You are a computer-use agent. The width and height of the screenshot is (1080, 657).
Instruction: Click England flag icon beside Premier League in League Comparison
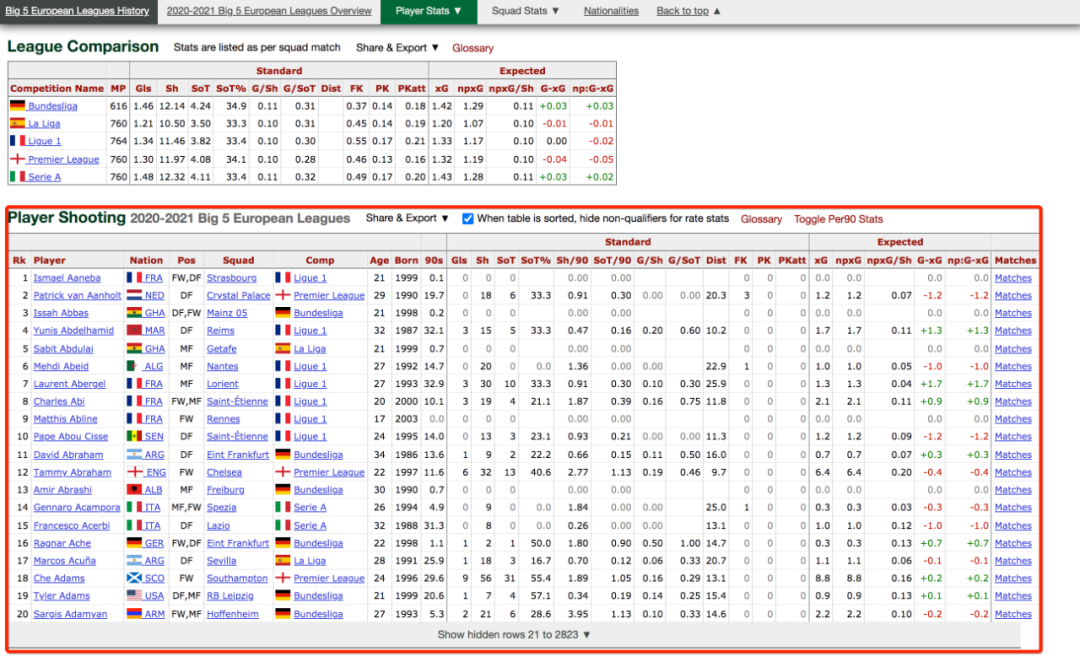coord(17,159)
